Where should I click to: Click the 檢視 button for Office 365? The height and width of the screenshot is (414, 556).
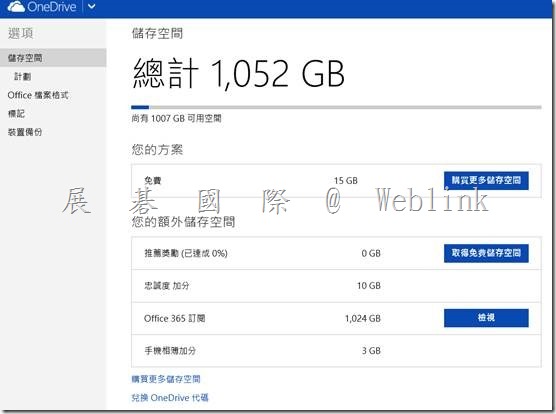pos(486,318)
